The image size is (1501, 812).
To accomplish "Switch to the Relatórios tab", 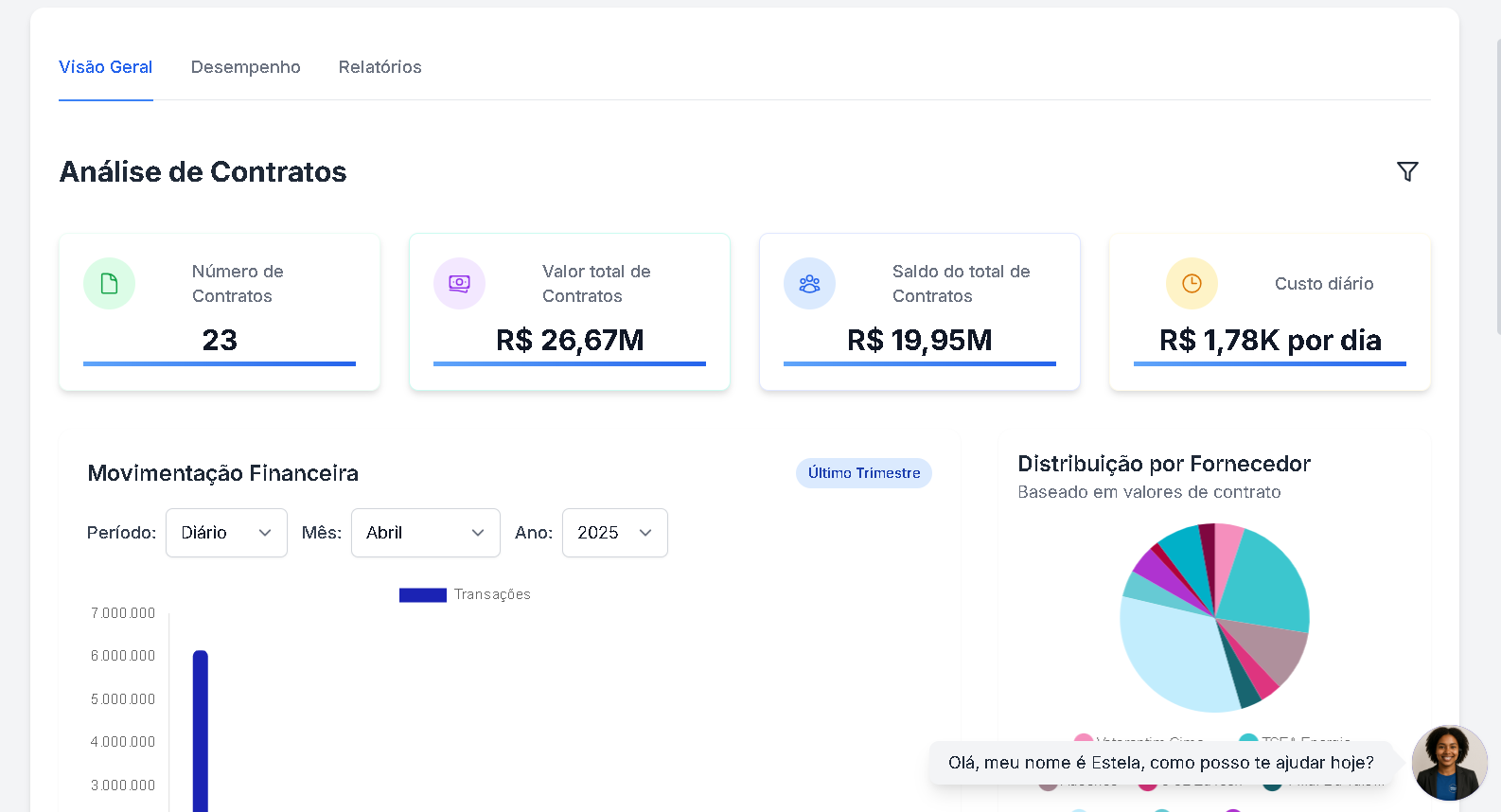I will (x=380, y=67).
